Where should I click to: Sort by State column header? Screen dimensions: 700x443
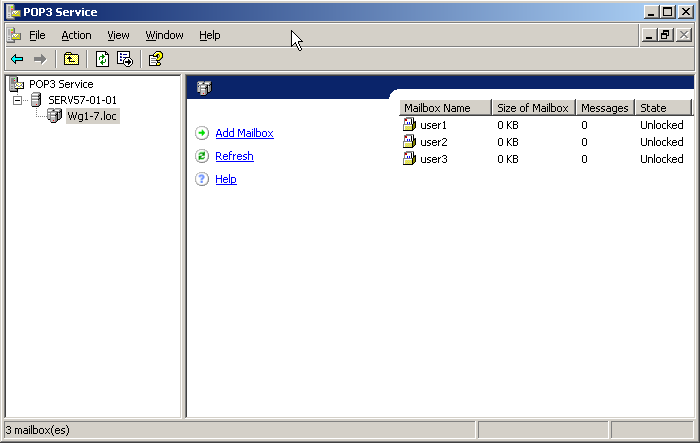[x=663, y=108]
